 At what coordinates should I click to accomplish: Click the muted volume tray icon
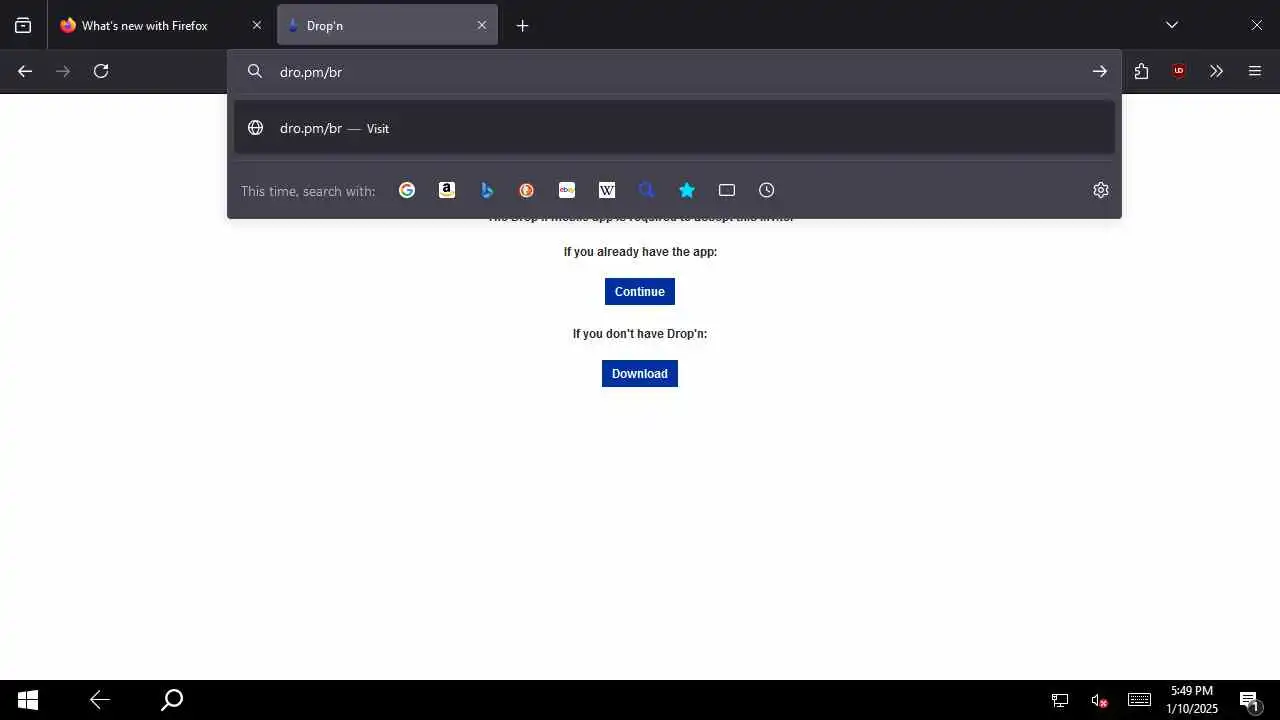(1099, 700)
